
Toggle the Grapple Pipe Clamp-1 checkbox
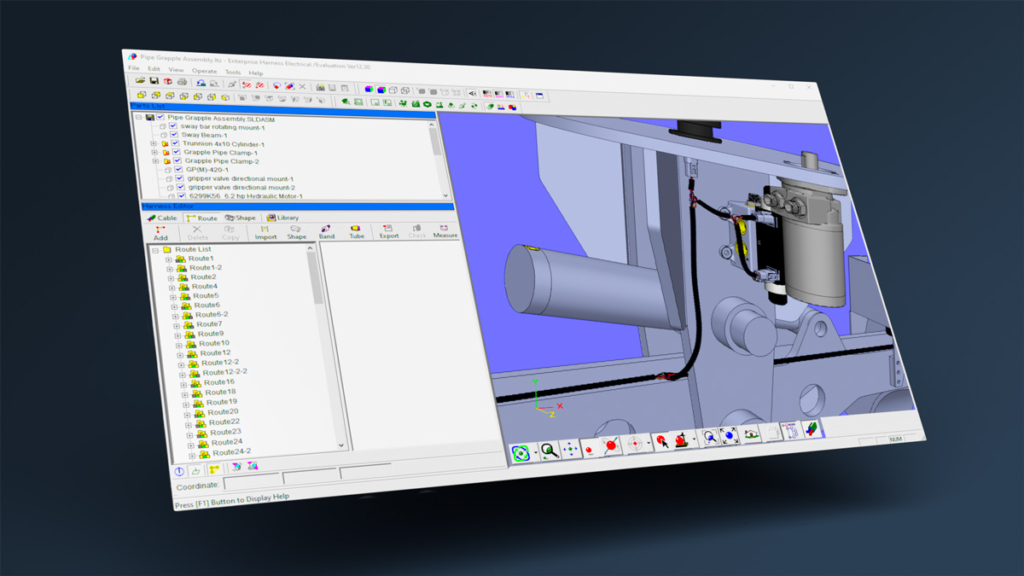point(175,153)
